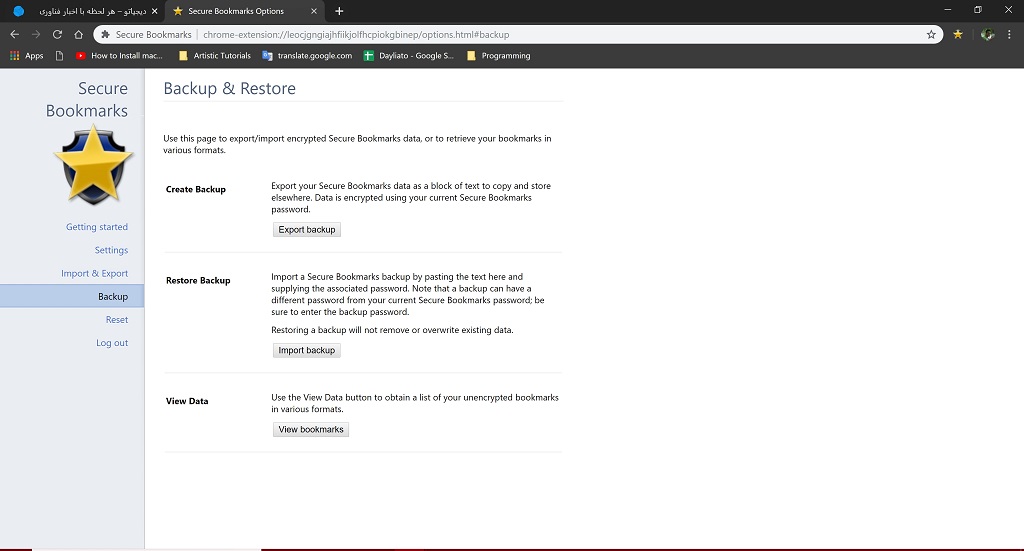Go back using the browser back arrow

(x=14, y=35)
